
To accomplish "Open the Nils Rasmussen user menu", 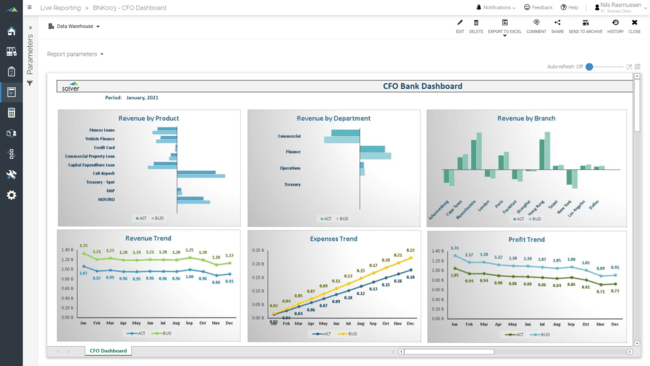I will pyautogui.click(x=621, y=7).
